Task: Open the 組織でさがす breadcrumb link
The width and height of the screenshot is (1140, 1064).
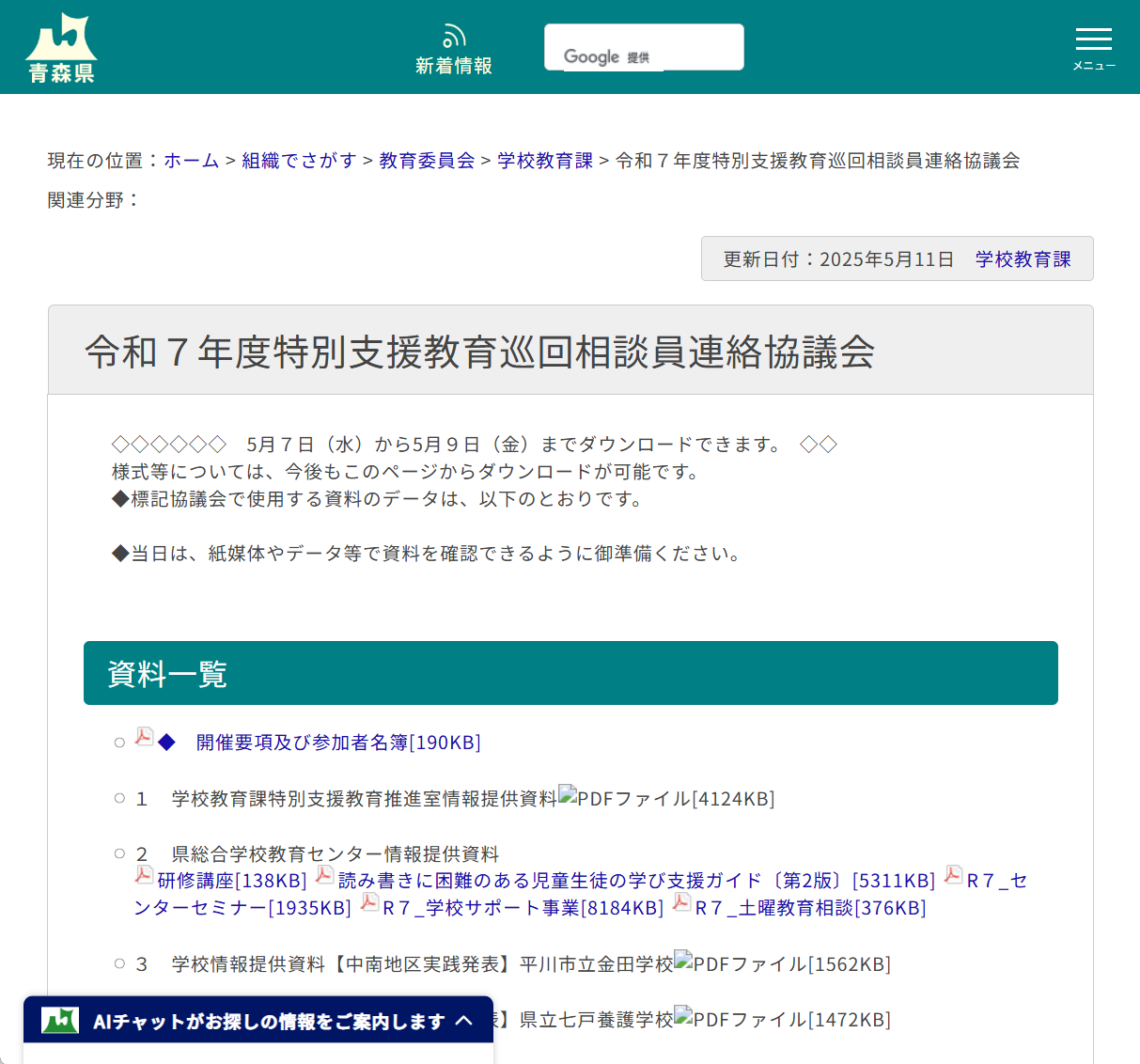Action: [x=298, y=161]
